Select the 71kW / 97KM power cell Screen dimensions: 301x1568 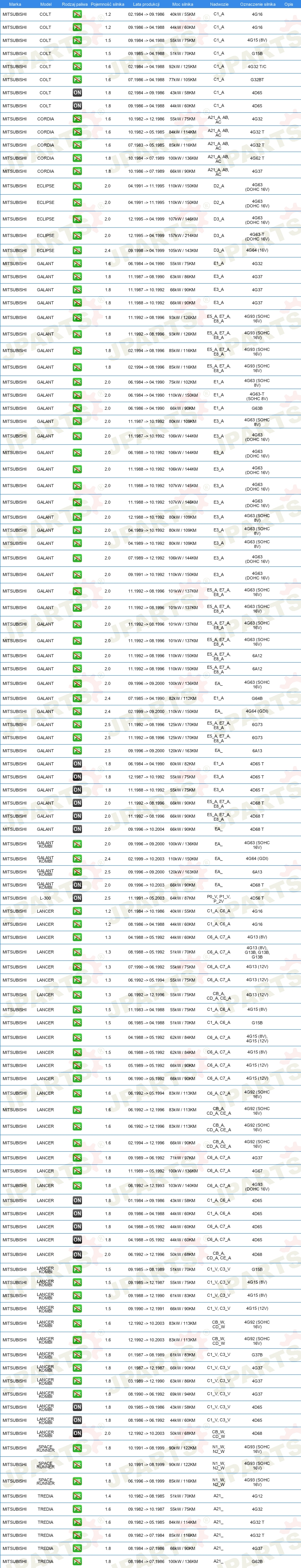click(183, 1158)
